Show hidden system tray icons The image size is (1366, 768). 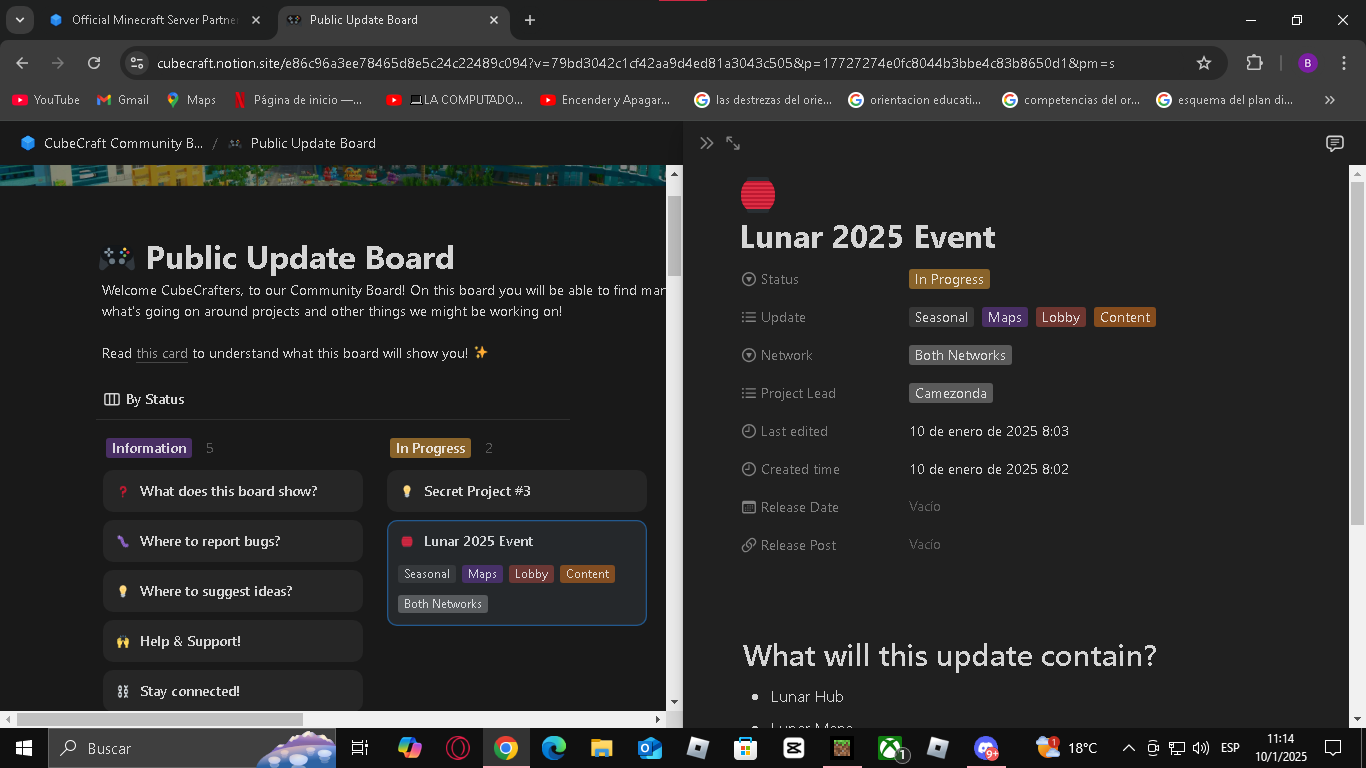point(1128,748)
